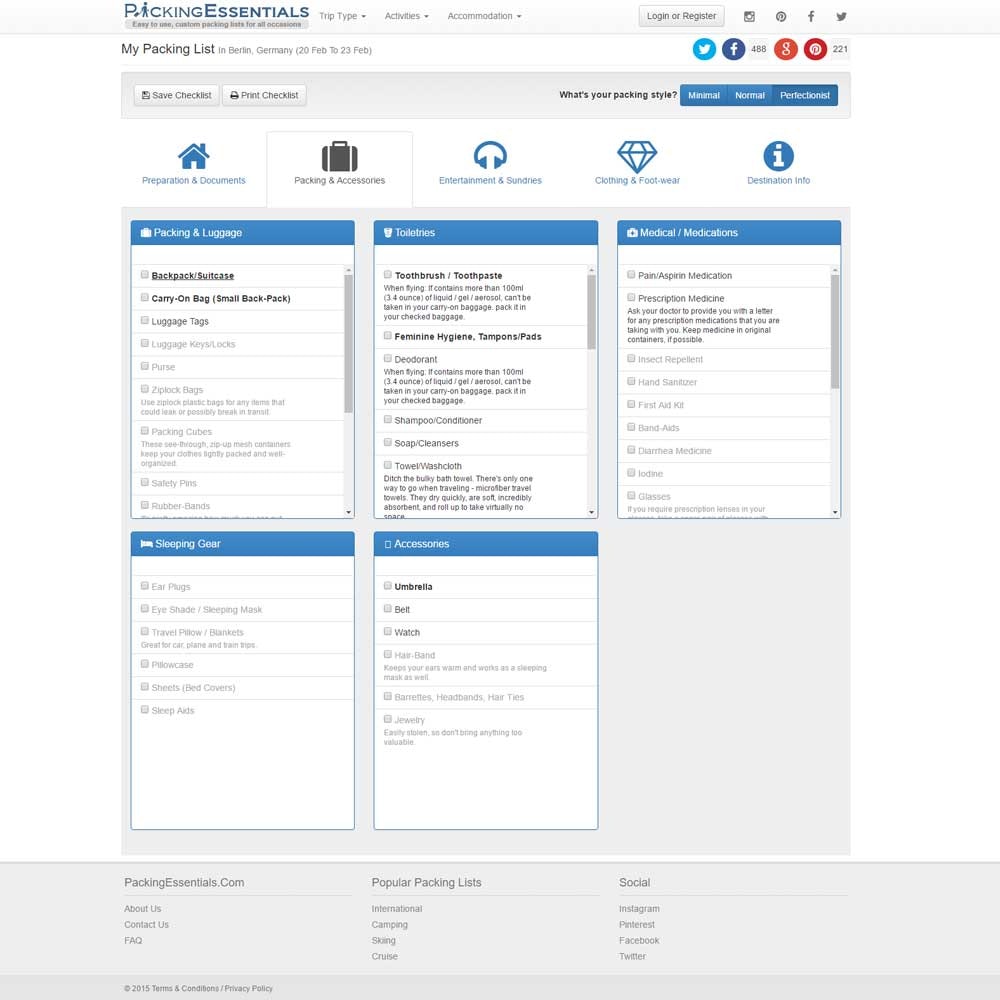Screen dimensions: 1000x1000
Task: Choose Perfectionist packing style
Action: pyautogui.click(x=805, y=95)
